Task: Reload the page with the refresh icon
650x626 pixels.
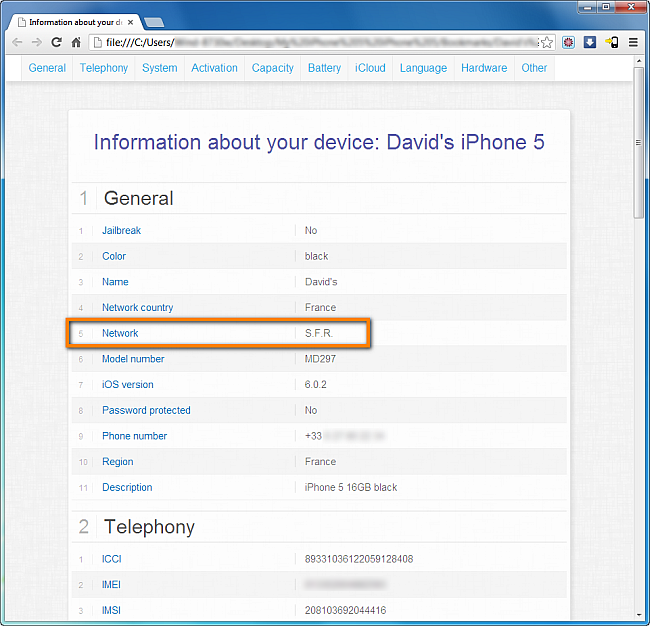Action: (56, 42)
